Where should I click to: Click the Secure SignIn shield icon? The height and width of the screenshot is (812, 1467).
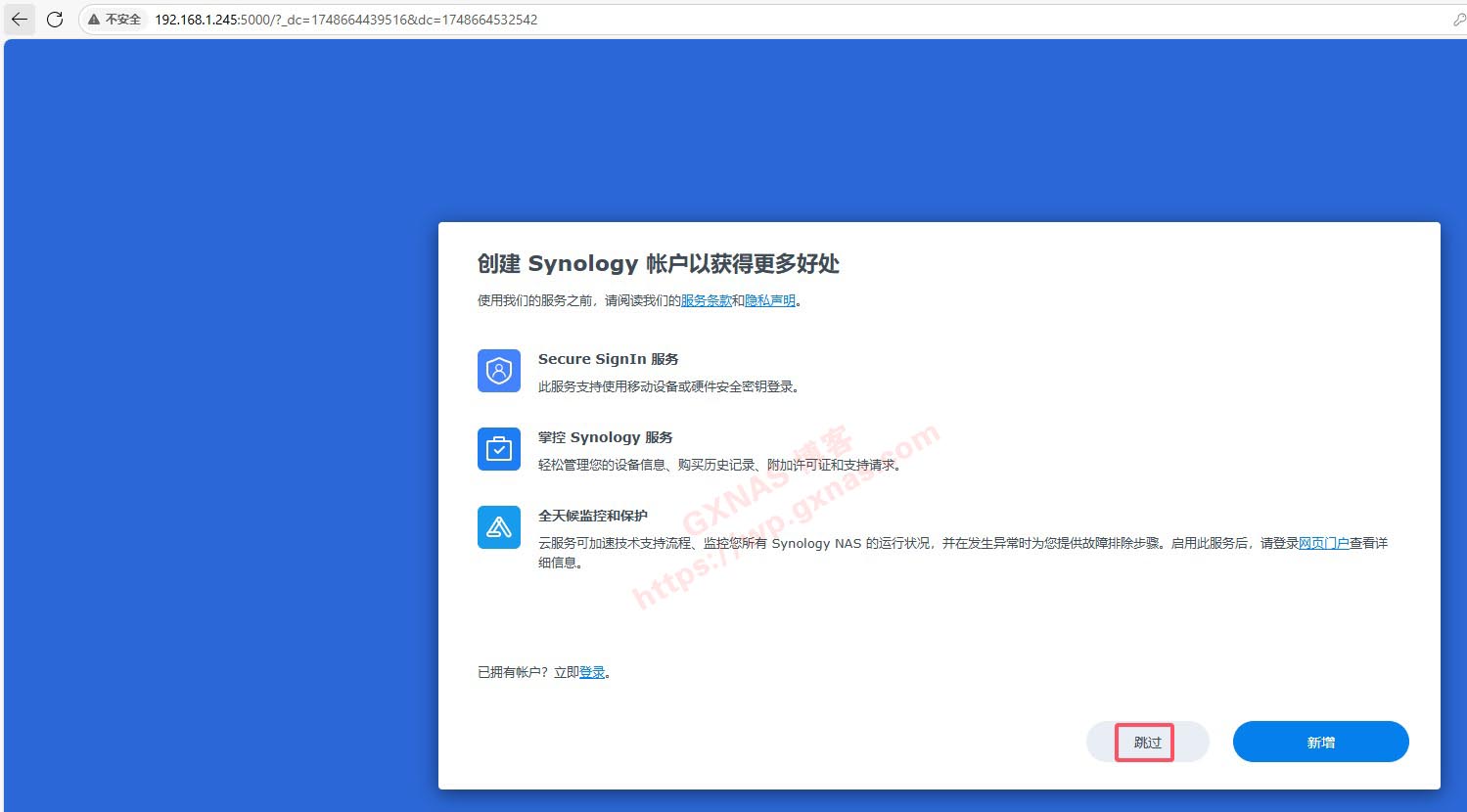pos(499,371)
